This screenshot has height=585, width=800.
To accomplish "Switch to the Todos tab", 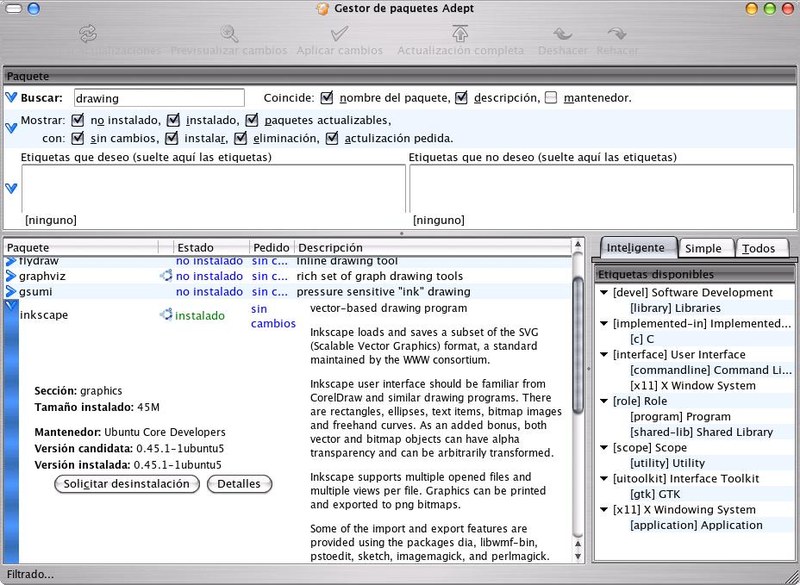I will (762, 248).
